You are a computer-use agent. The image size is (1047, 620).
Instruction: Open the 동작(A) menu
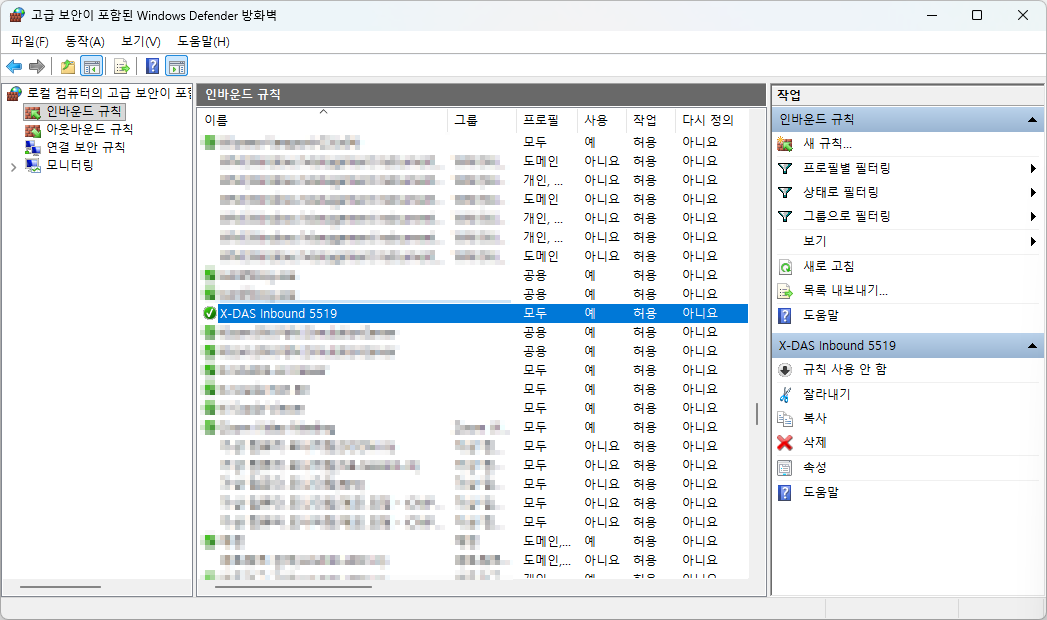(x=84, y=41)
